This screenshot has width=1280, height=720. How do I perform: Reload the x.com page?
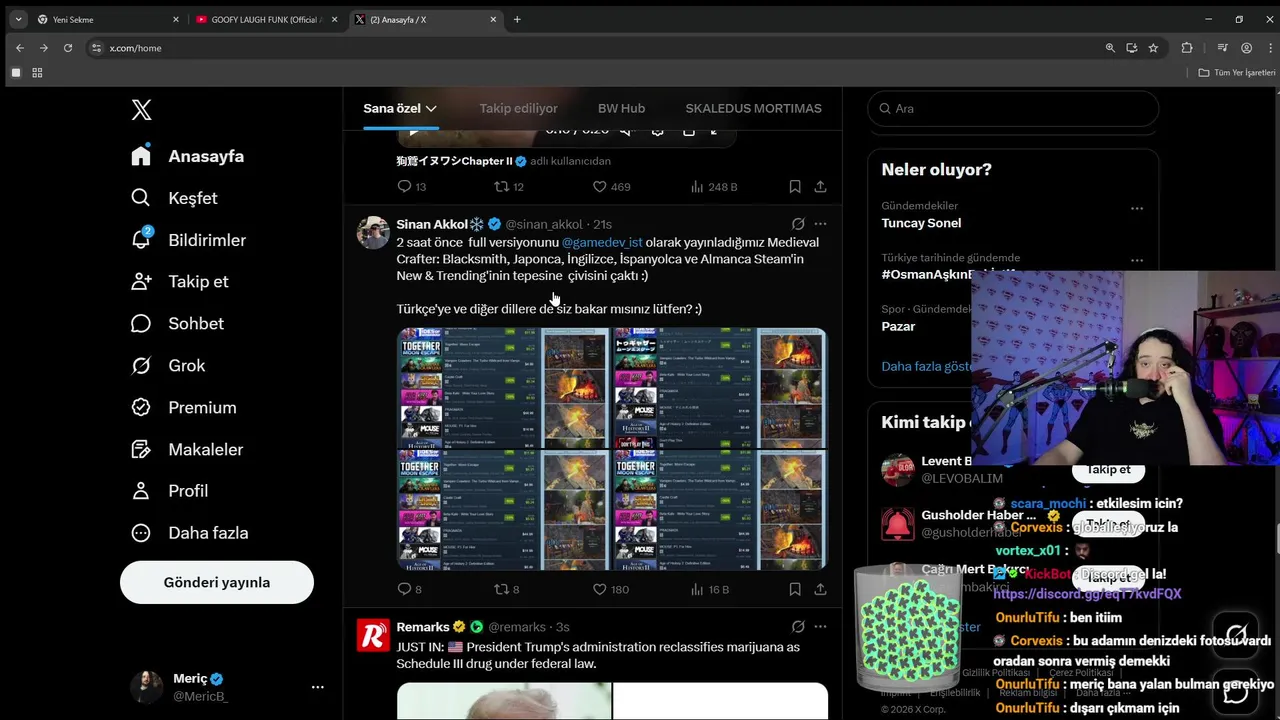click(x=68, y=48)
